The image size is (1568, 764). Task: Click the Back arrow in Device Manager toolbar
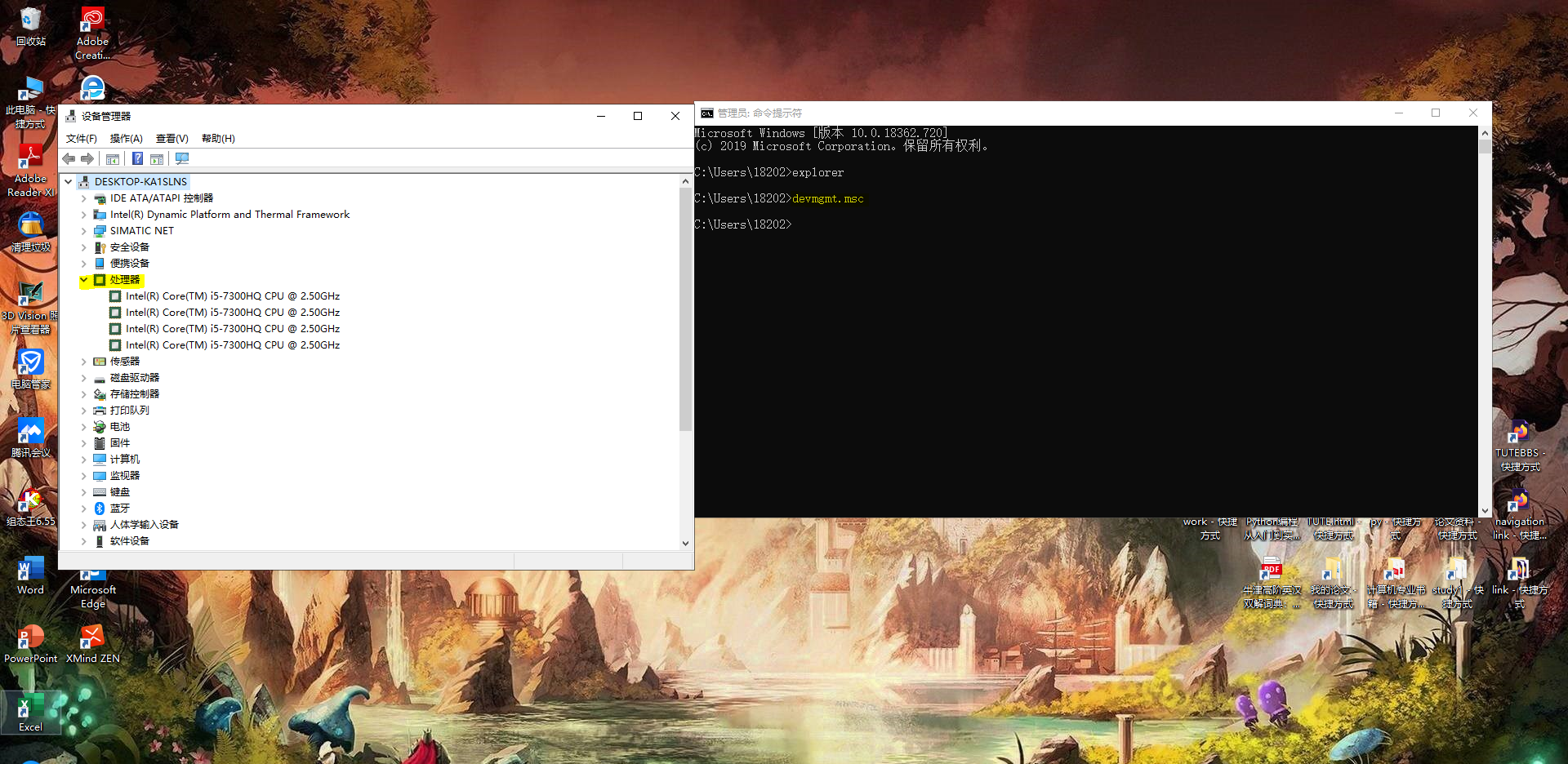coord(69,159)
